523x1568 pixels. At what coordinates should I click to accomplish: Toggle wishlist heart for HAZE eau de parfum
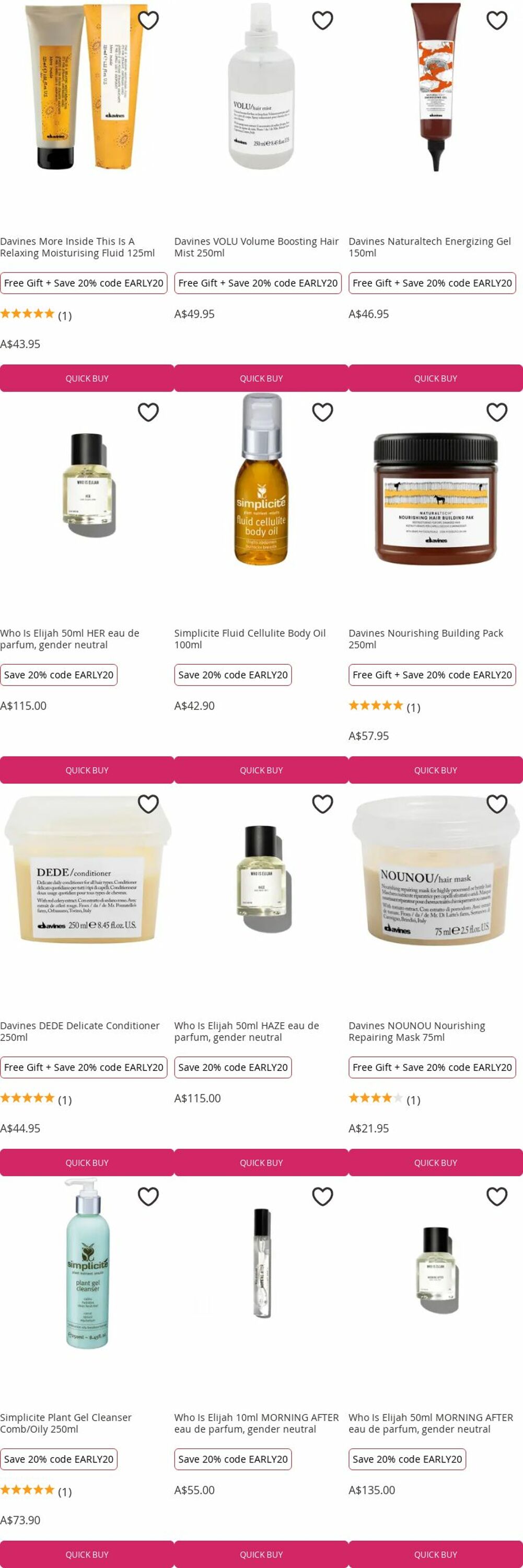tap(322, 804)
